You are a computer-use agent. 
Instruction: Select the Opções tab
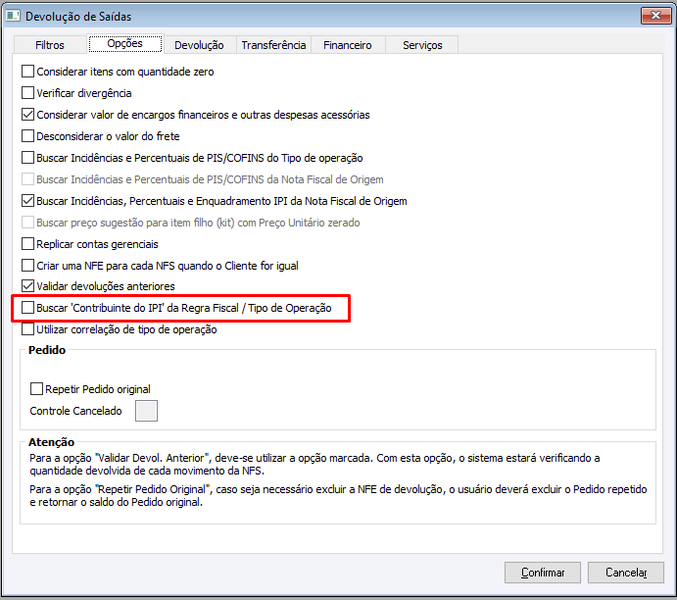[125, 44]
